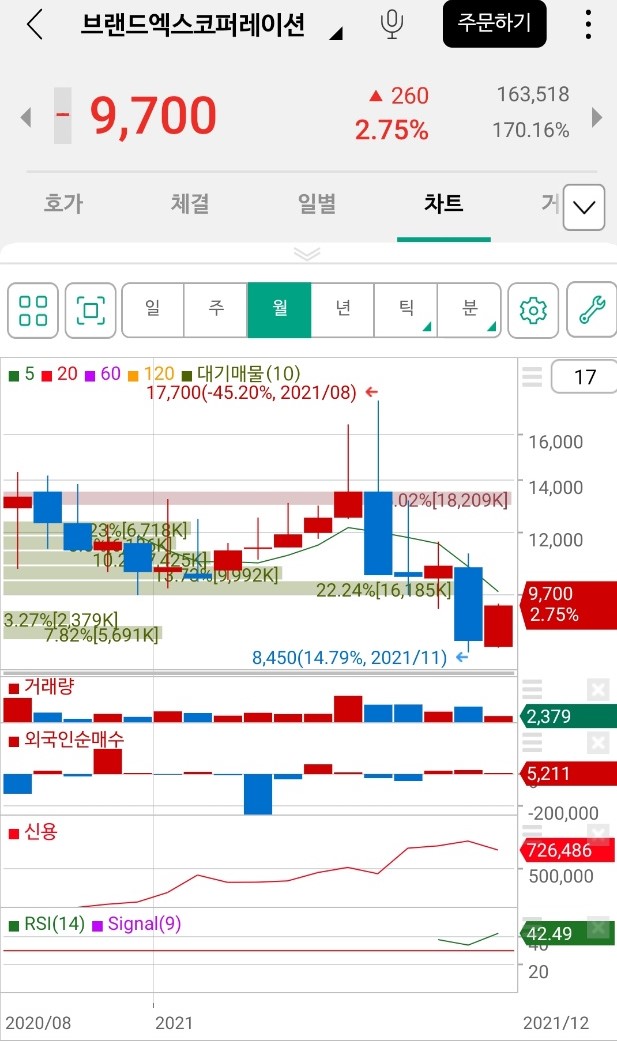Tap the drag handle beside price chart
This screenshot has height=1043, width=617.
tap(532, 376)
